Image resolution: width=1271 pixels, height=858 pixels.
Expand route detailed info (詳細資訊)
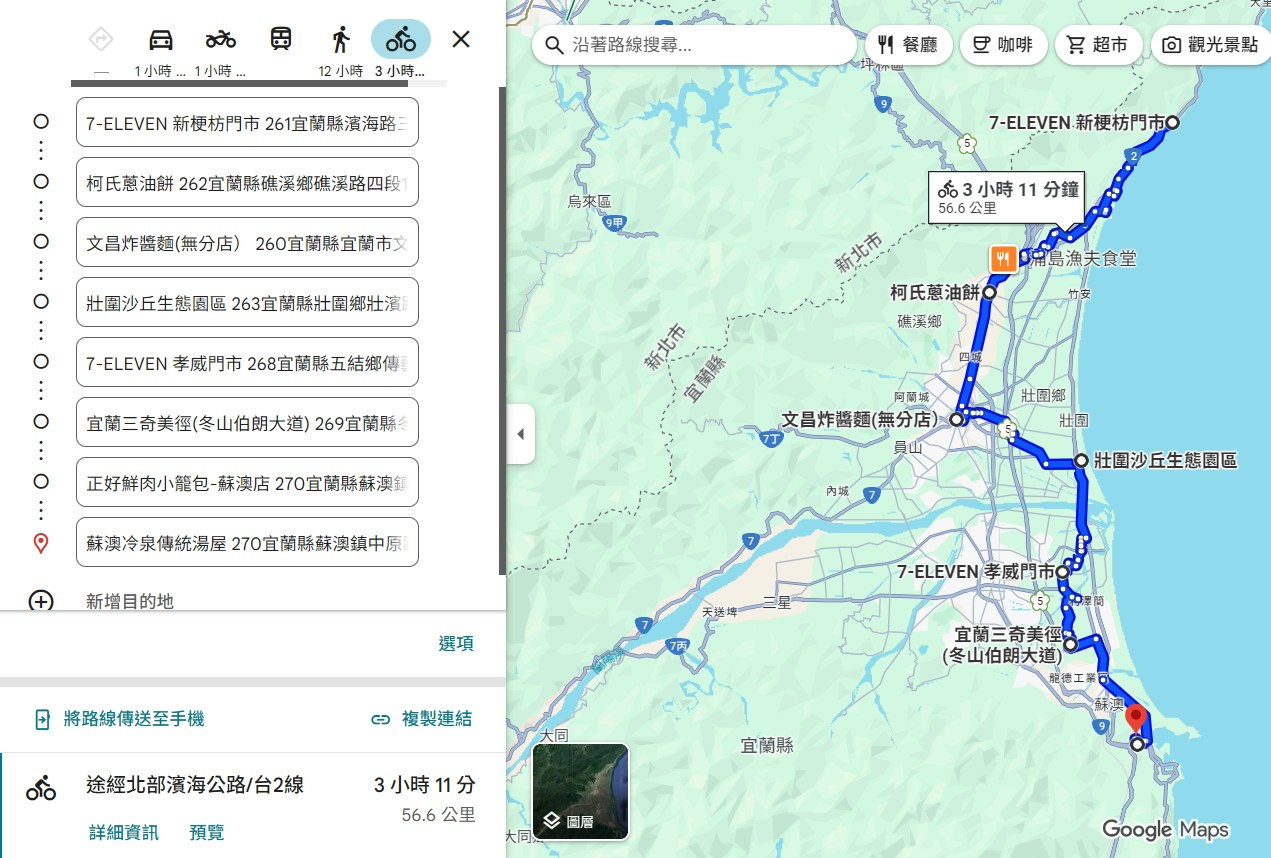pos(123,832)
